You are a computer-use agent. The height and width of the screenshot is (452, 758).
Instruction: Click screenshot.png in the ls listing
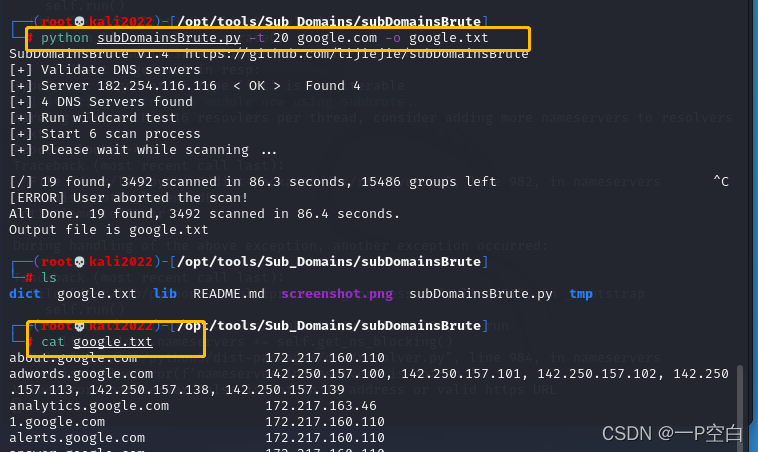pyautogui.click(x=337, y=293)
